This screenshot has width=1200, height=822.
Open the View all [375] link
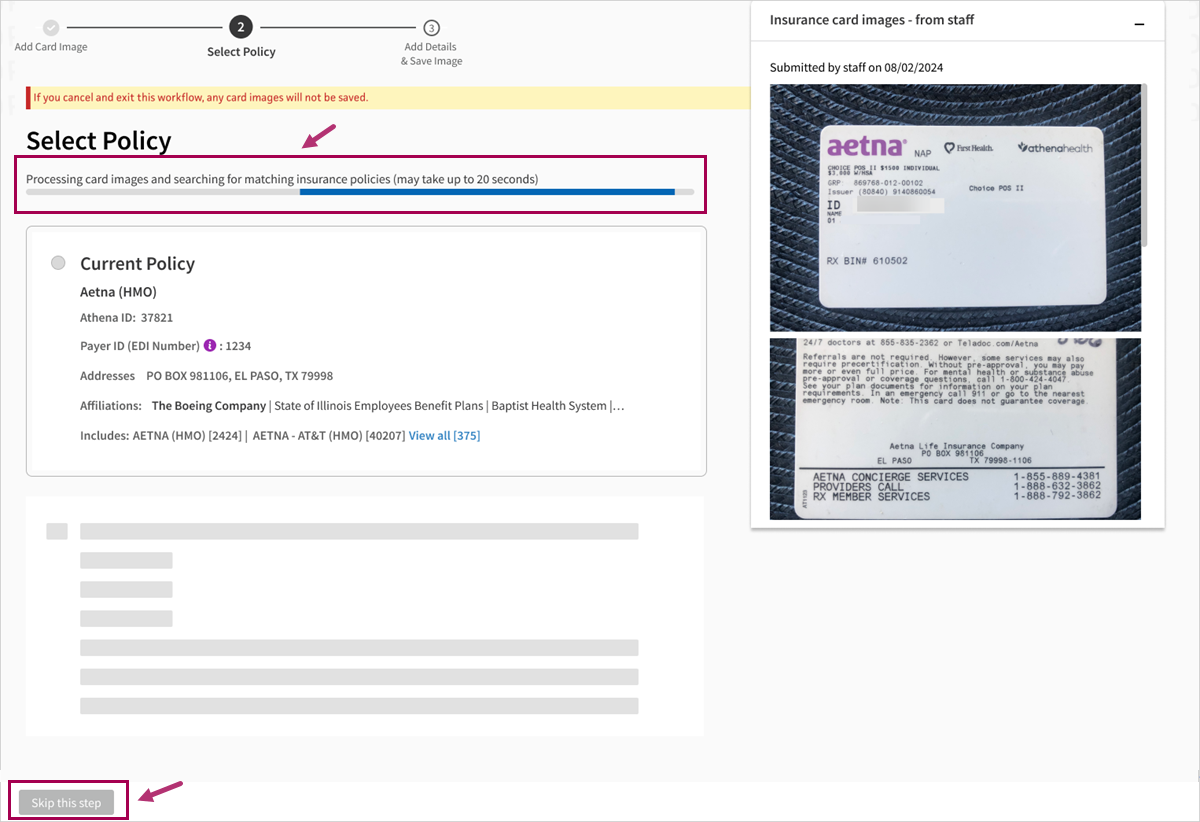[444, 436]
